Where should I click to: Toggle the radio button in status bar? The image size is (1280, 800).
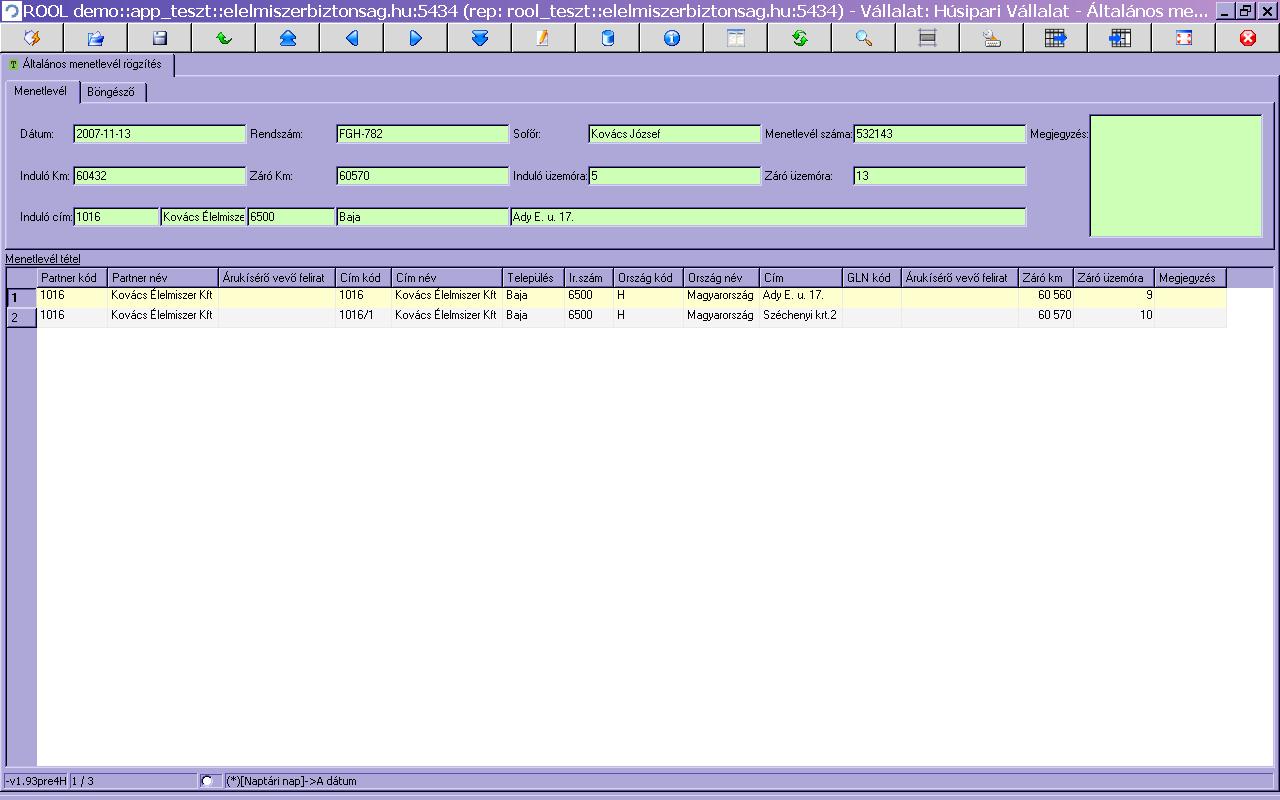tap(207, 781)
